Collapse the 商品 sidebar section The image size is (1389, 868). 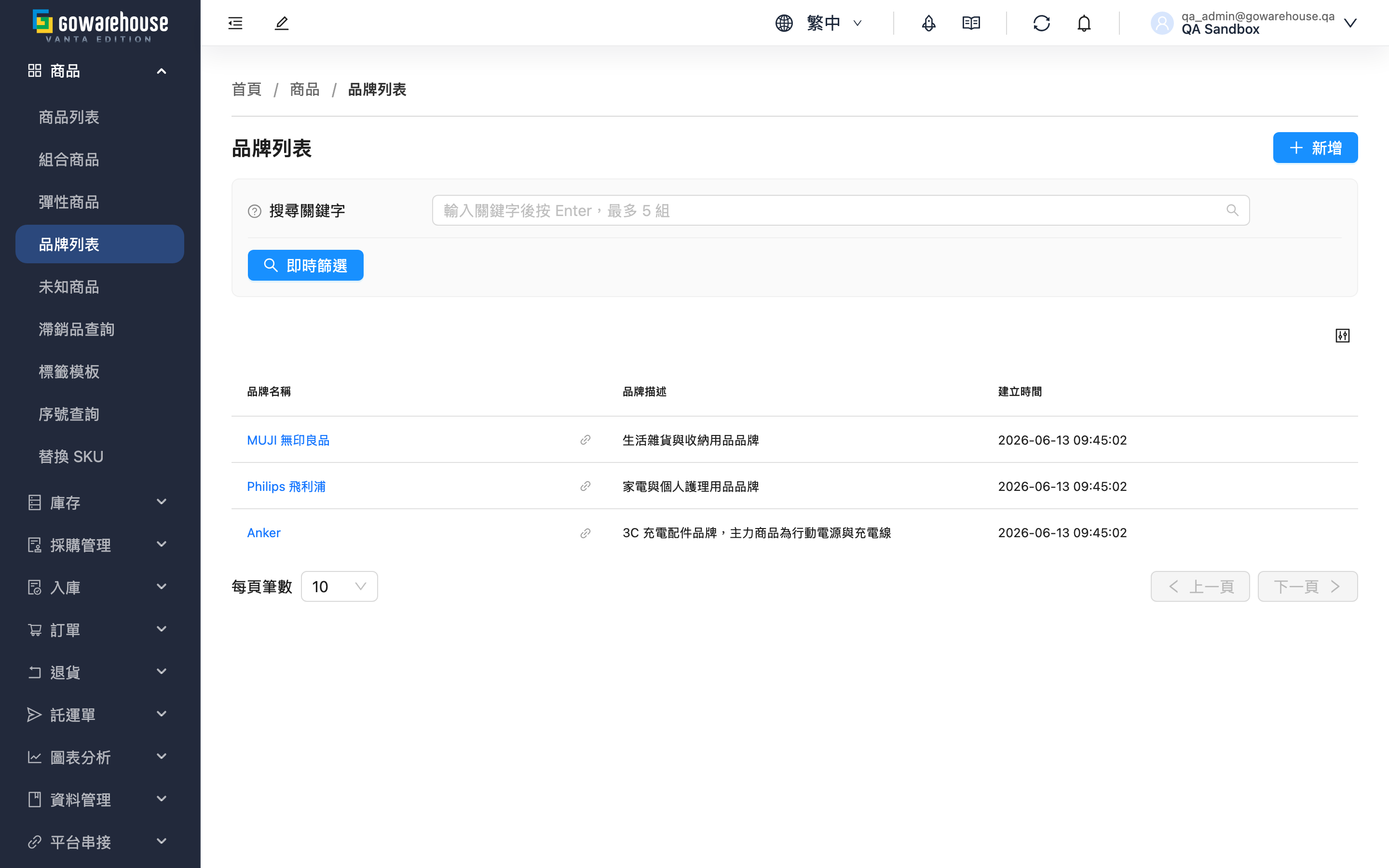pos(100,70)
